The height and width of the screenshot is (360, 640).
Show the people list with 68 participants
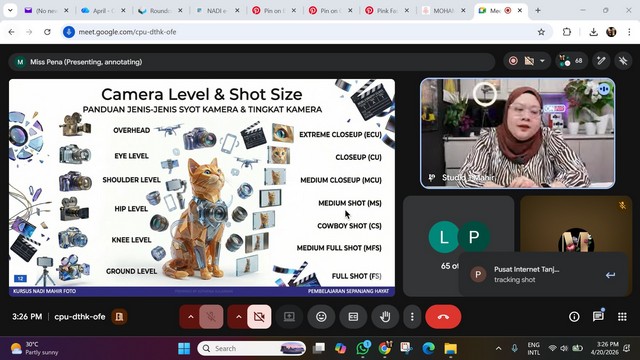pyautogui.click(x=571, y=61)
